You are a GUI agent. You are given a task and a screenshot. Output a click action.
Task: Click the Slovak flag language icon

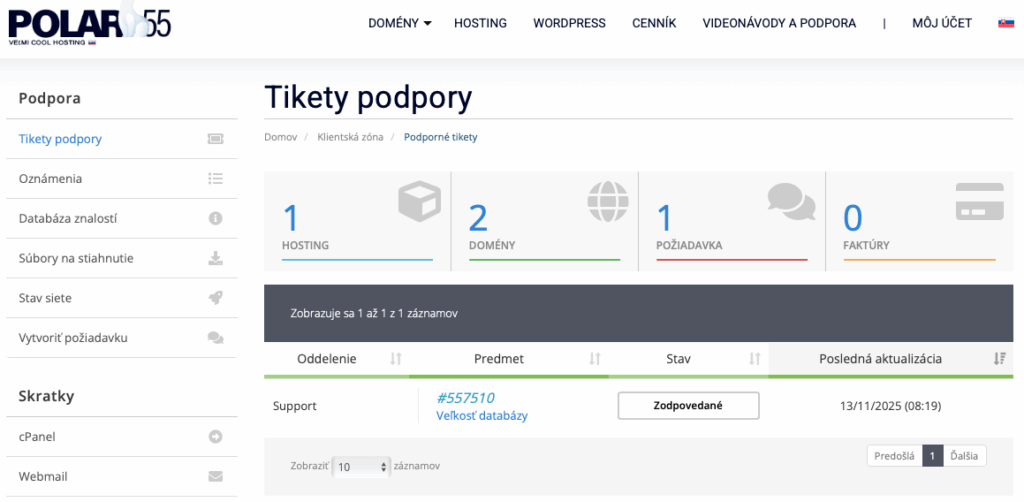(1006, 24)
